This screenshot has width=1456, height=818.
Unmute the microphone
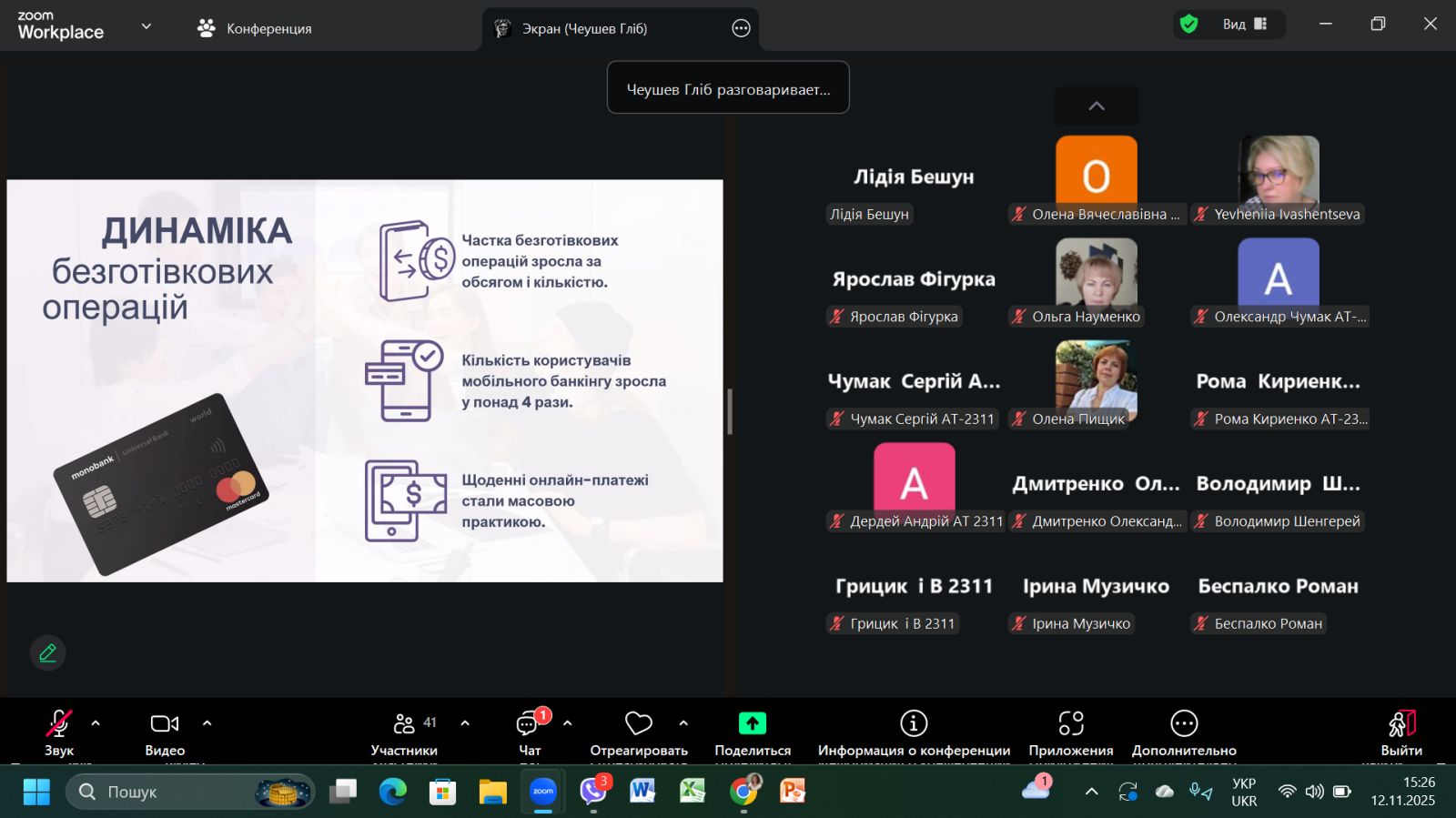click(x=59, y=723)
